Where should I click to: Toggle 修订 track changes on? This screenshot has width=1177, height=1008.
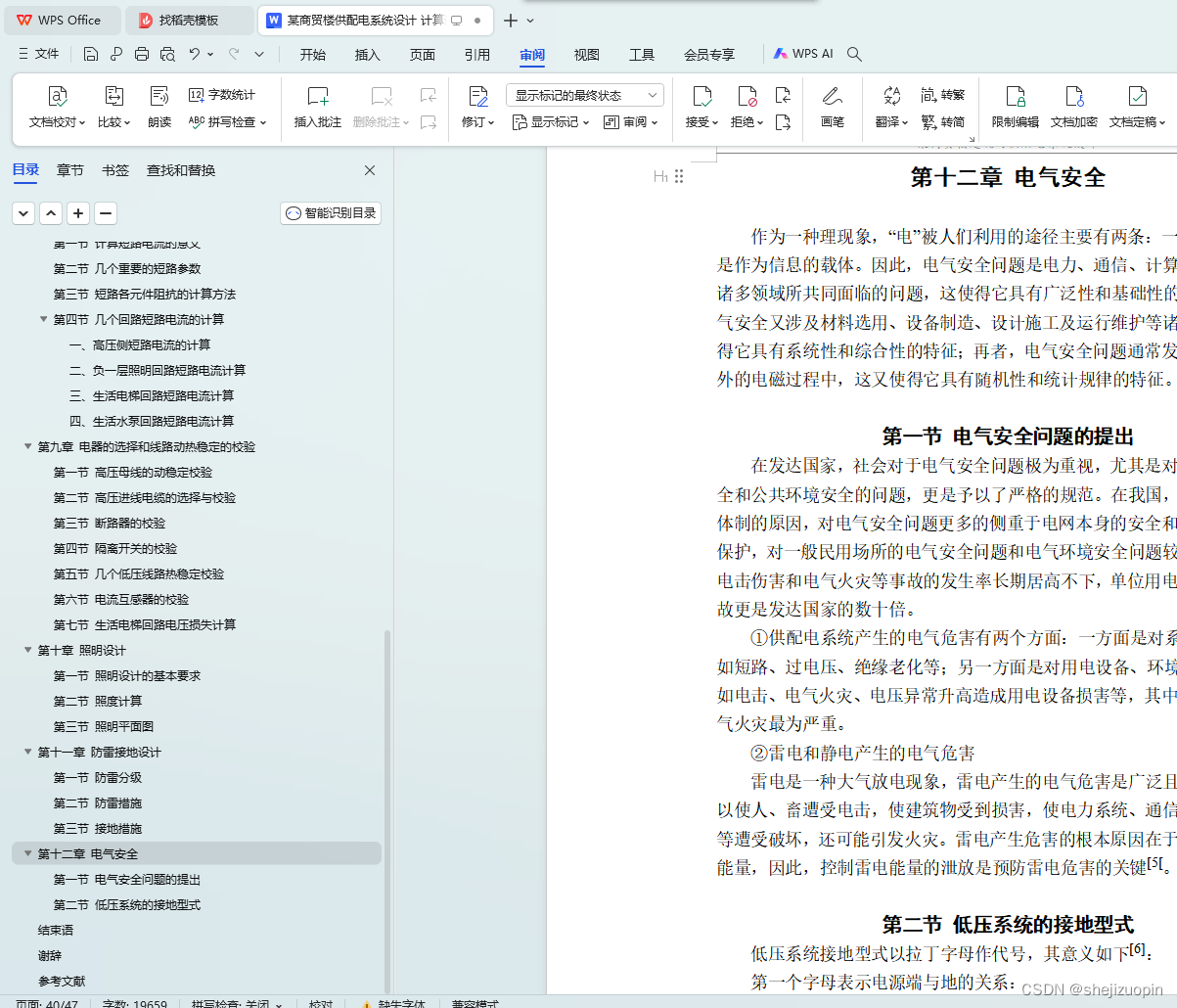point(477,96)
